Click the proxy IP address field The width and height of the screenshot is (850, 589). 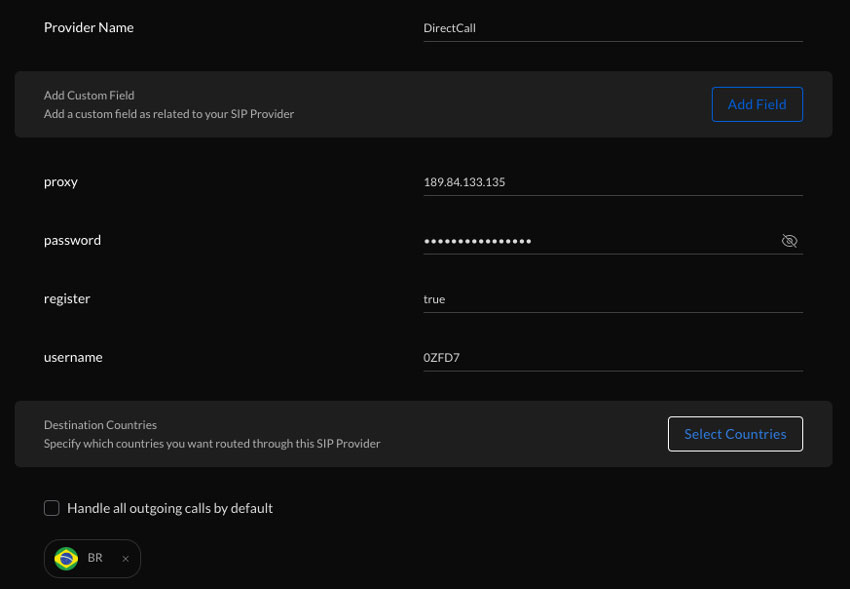(613, 182)
